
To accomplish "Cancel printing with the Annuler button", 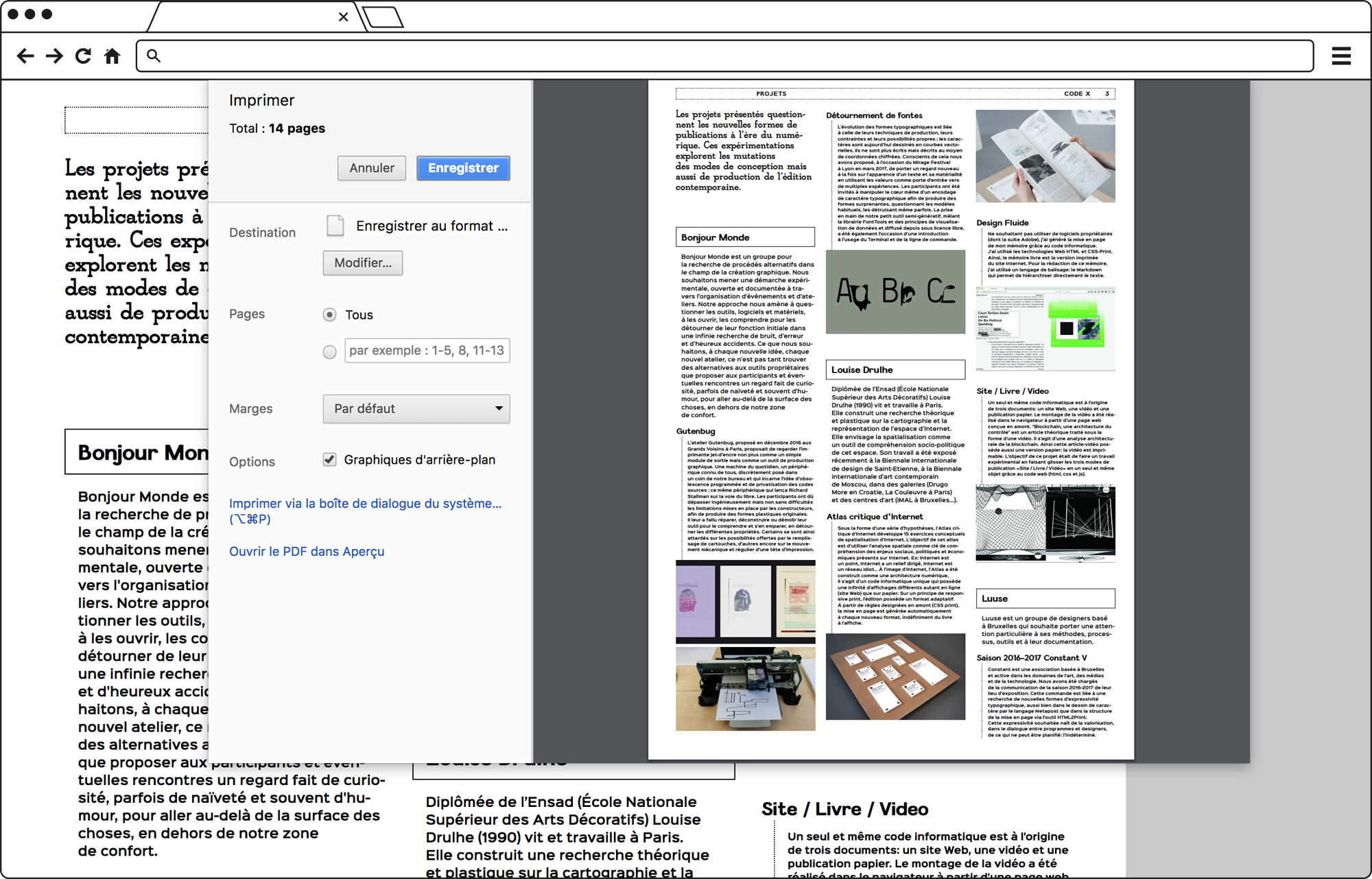I will click(x=372, y=168).
